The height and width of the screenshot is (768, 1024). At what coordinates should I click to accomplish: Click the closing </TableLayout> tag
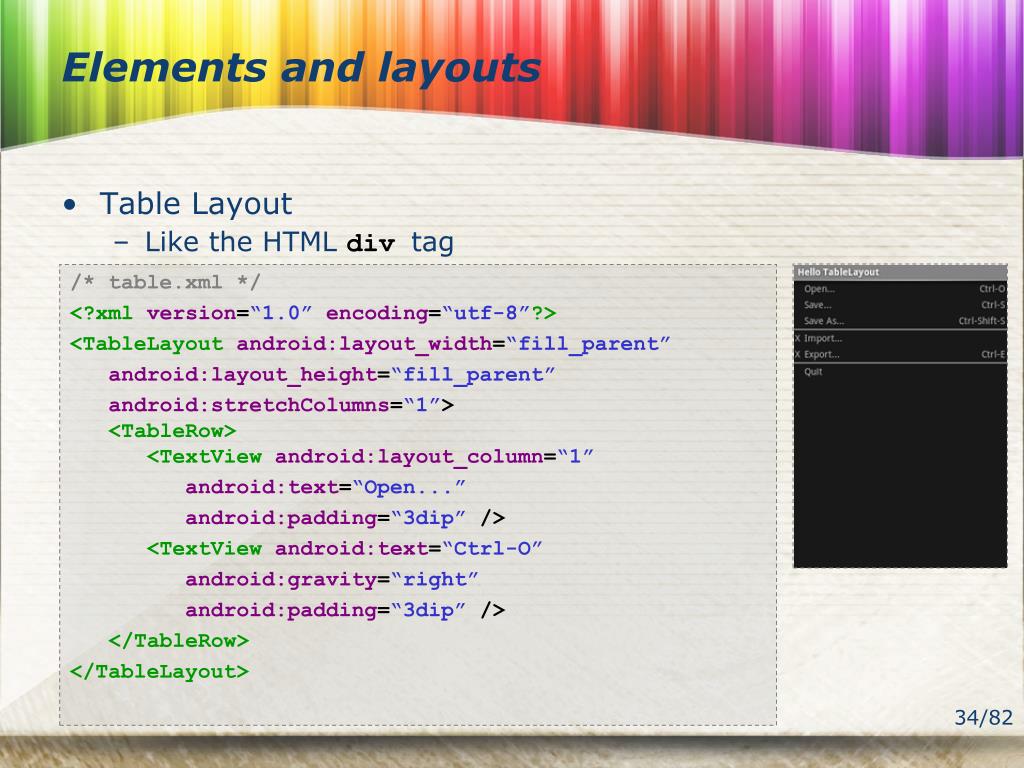[159, 671]
